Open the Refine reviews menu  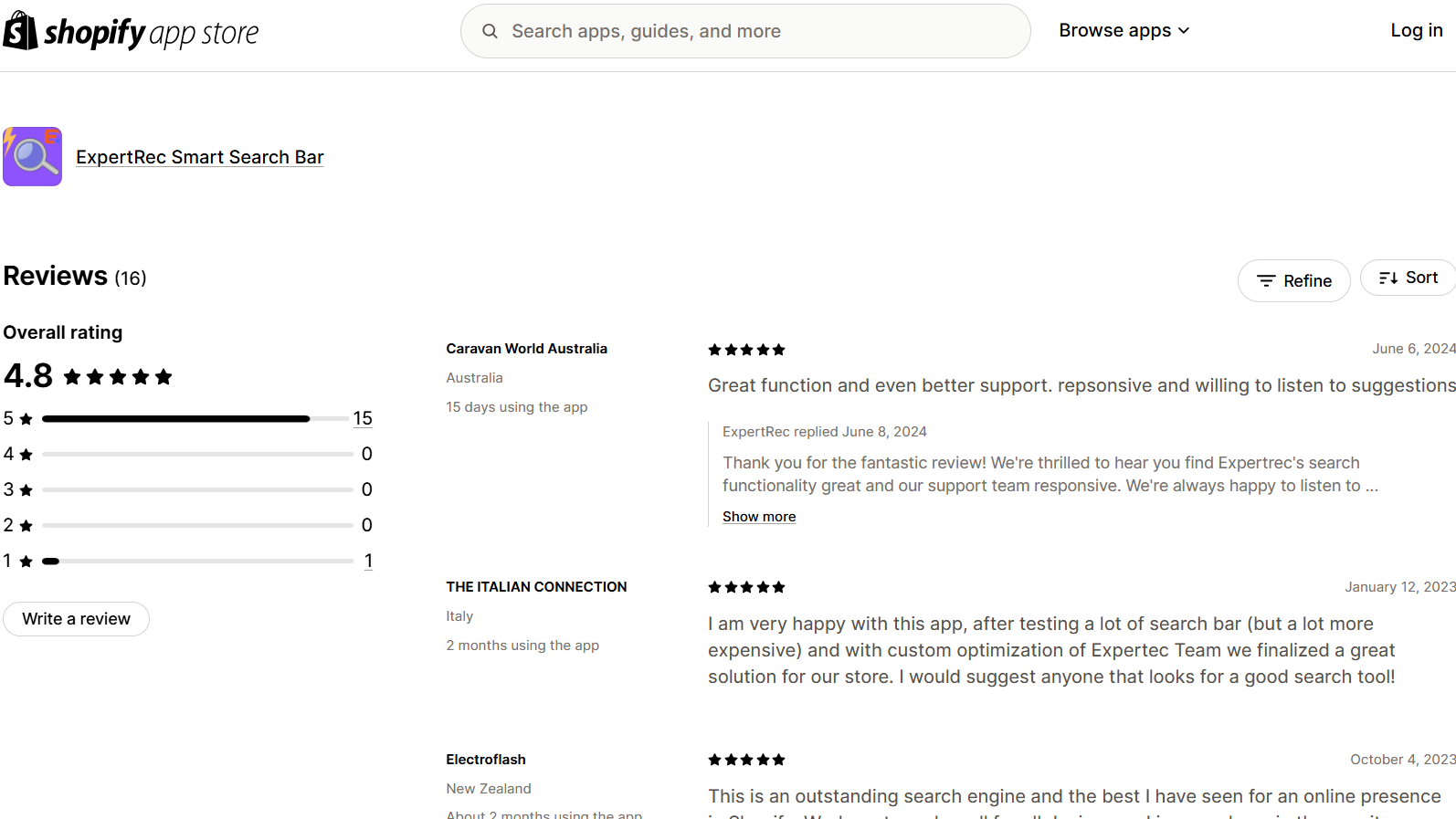point(1294,281)
